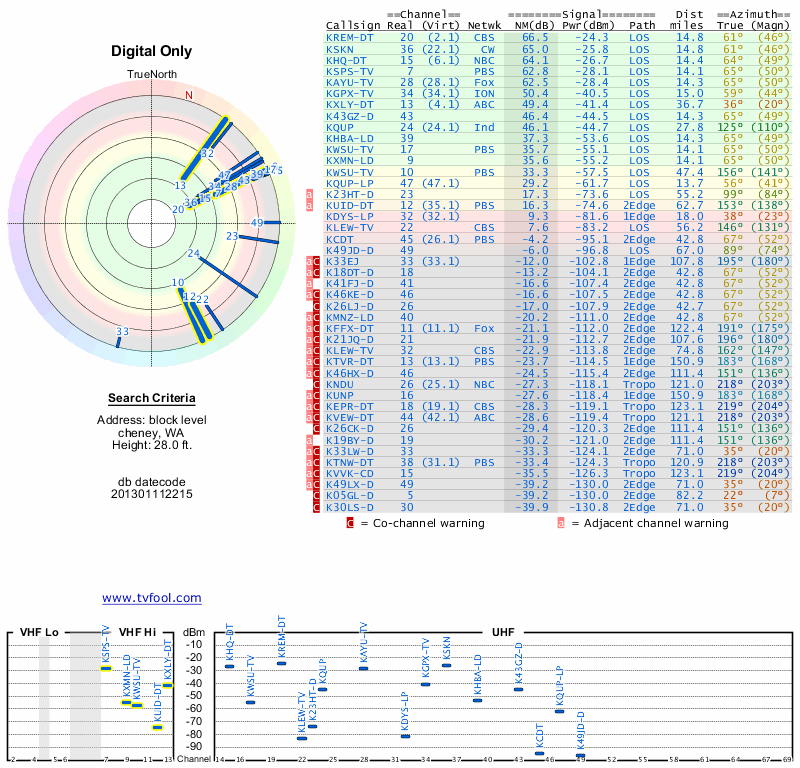Screen dimensions: 800x768
Task: Click the KCDT callsign
Action: coord(339,239)
